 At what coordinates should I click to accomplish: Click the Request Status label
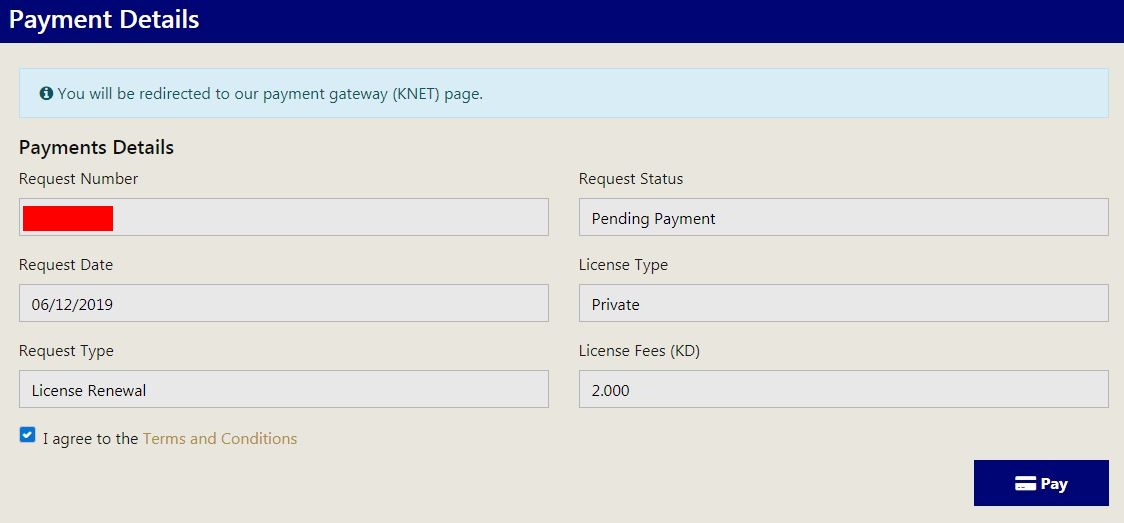click(631, 178)
